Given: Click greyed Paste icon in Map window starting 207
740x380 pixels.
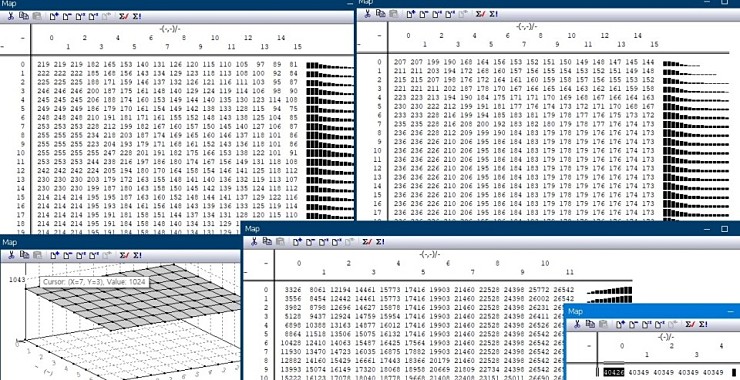Looking at the screenshot, I should (393, 14).
